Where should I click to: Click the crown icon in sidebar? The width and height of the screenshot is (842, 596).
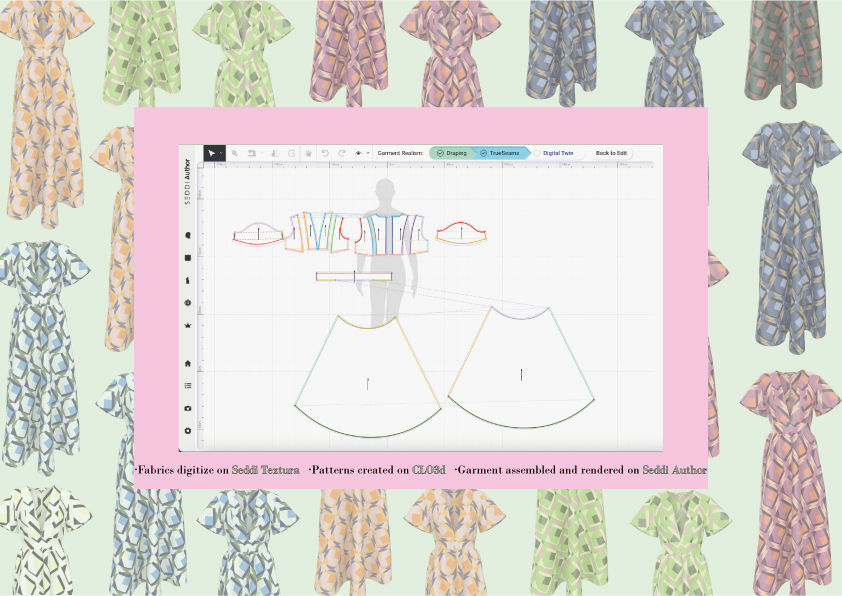pos(188,325)
